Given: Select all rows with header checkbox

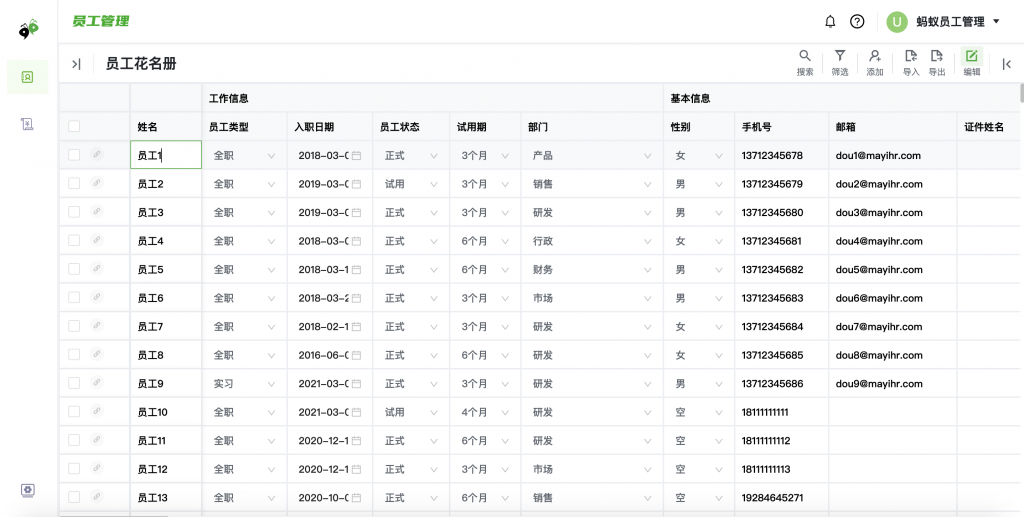Looking at the screenshot, I should 74,127.
